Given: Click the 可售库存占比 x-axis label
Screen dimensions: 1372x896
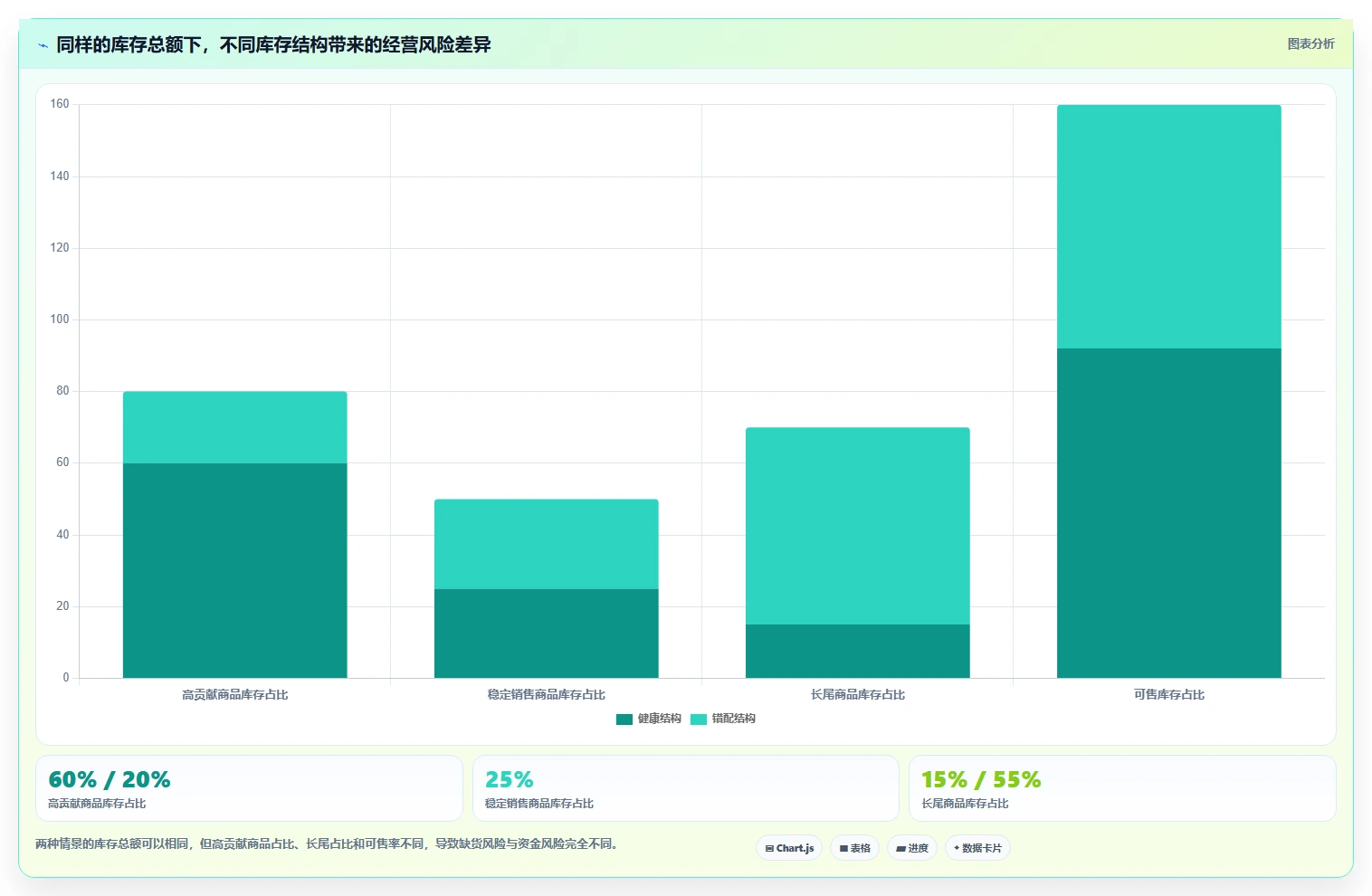Looking at the screenshot, I should click(1169, 695).
